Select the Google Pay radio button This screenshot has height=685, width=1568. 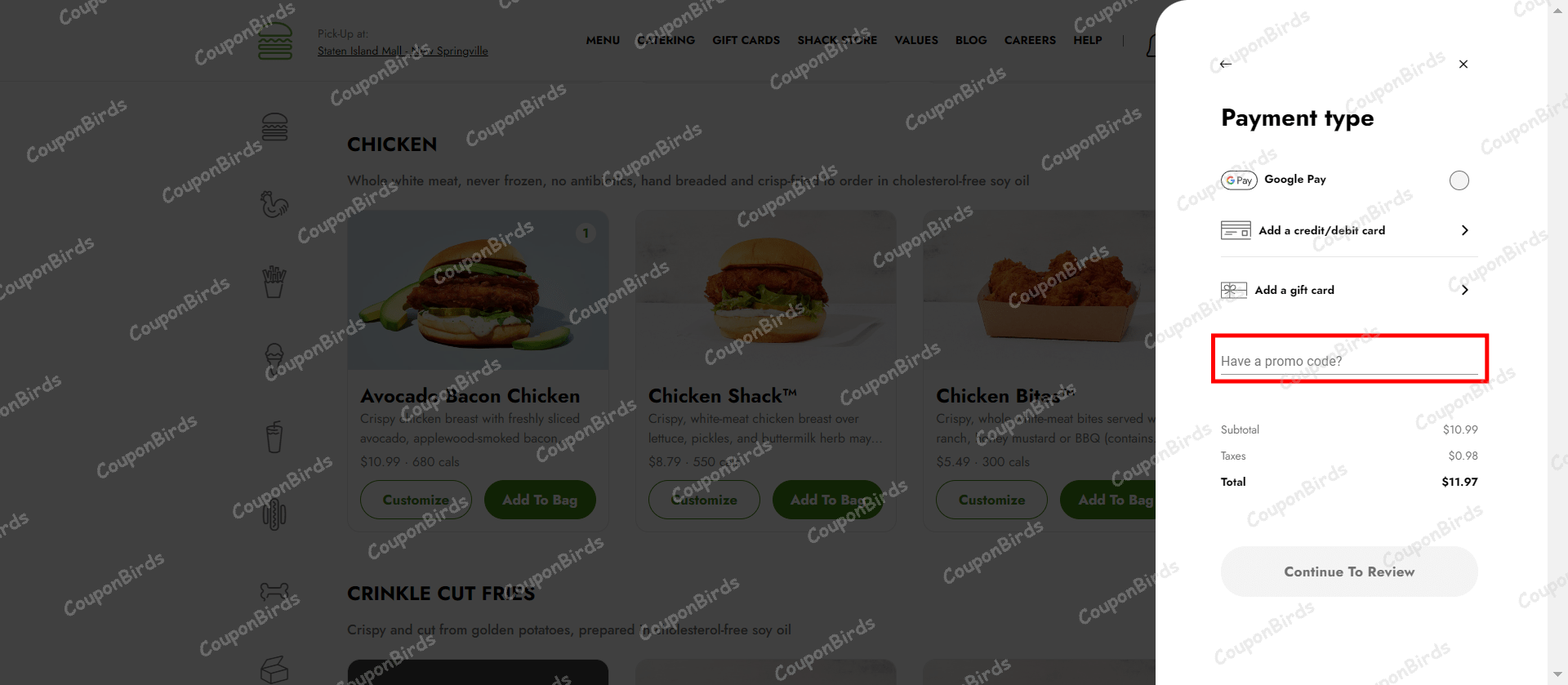pos(1459,180)
